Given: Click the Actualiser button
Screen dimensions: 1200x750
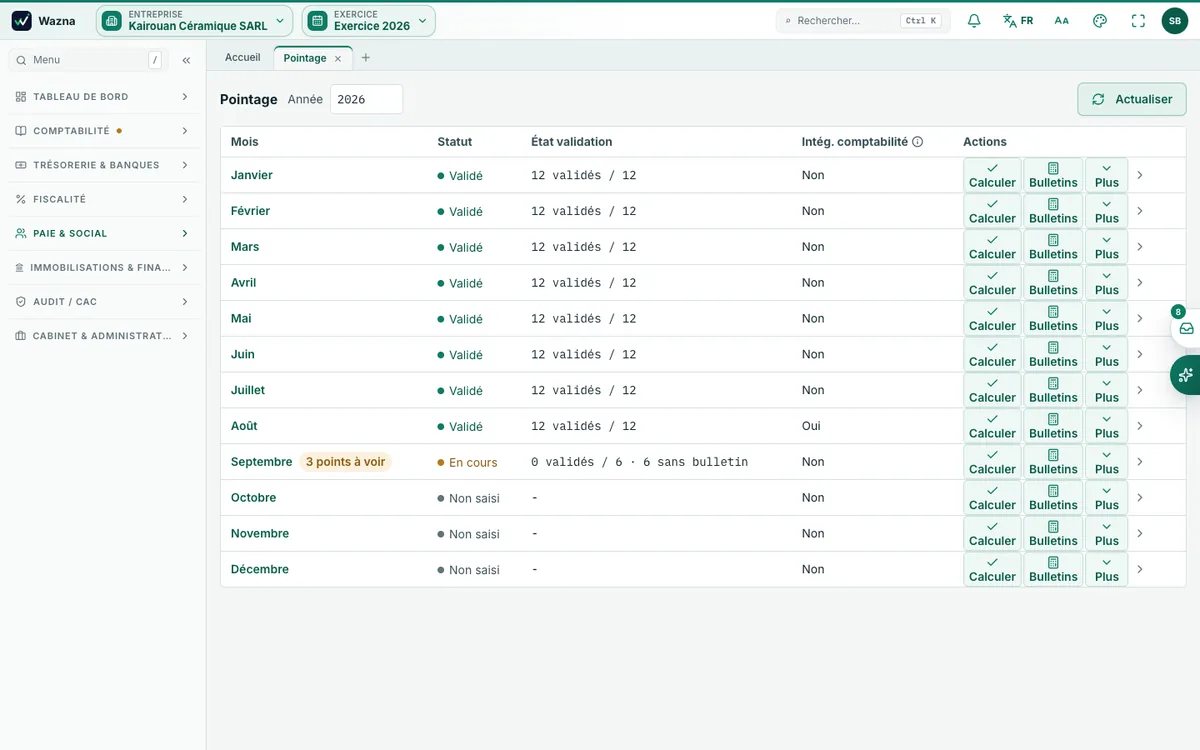Looking at the screenshot, I should pyautogui.click(x=1132, y=99).
